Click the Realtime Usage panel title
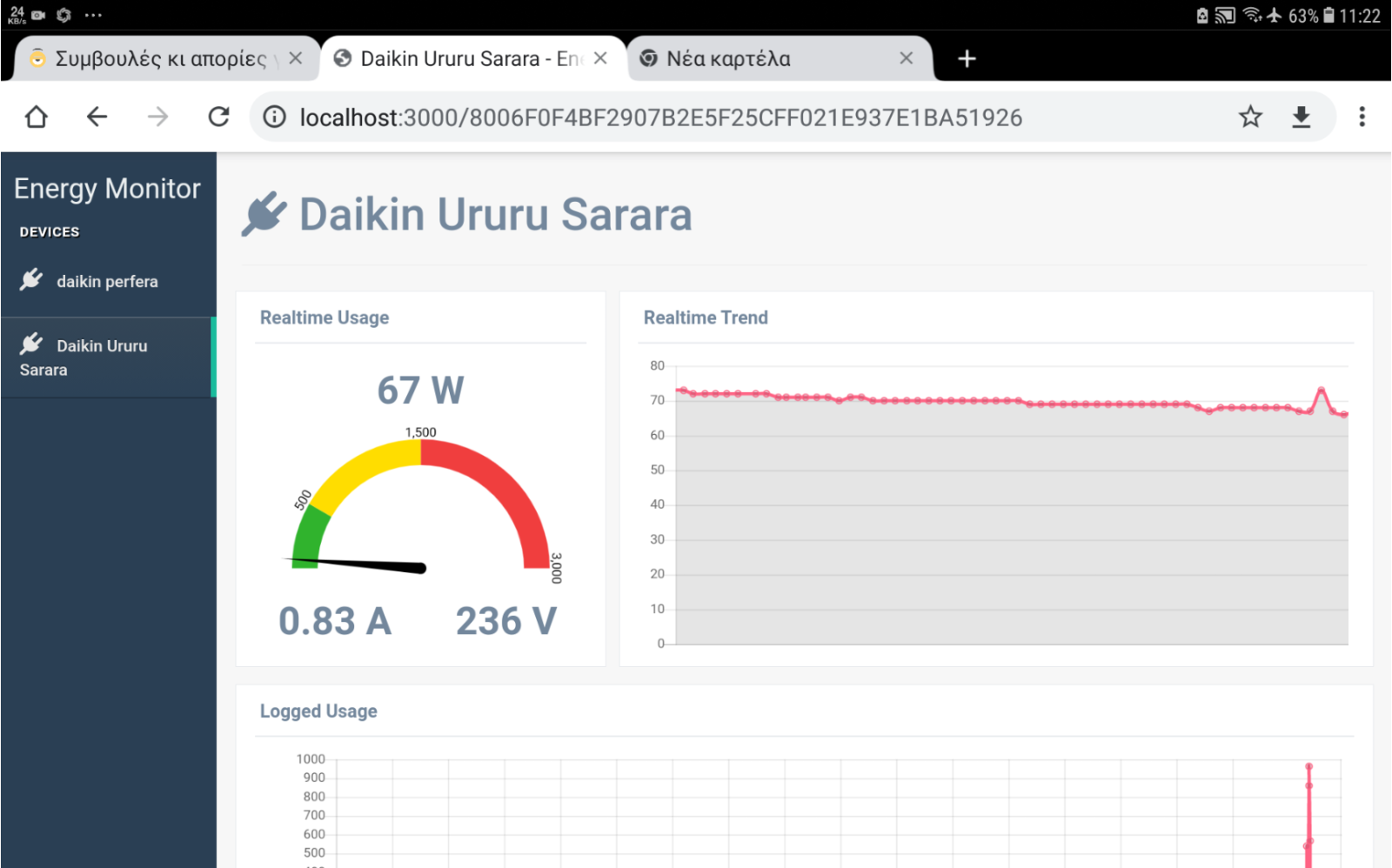Viewport: 1392px width, 868px height. pyautogui.click(x=325, y=317)
